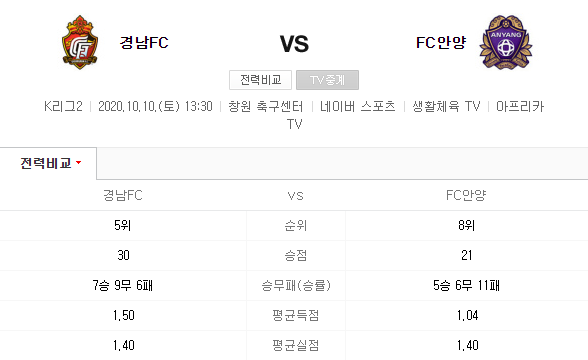The image size is (588, 360).
Task: Select the 전력비교 tab
Action: (x=48, y=164)
